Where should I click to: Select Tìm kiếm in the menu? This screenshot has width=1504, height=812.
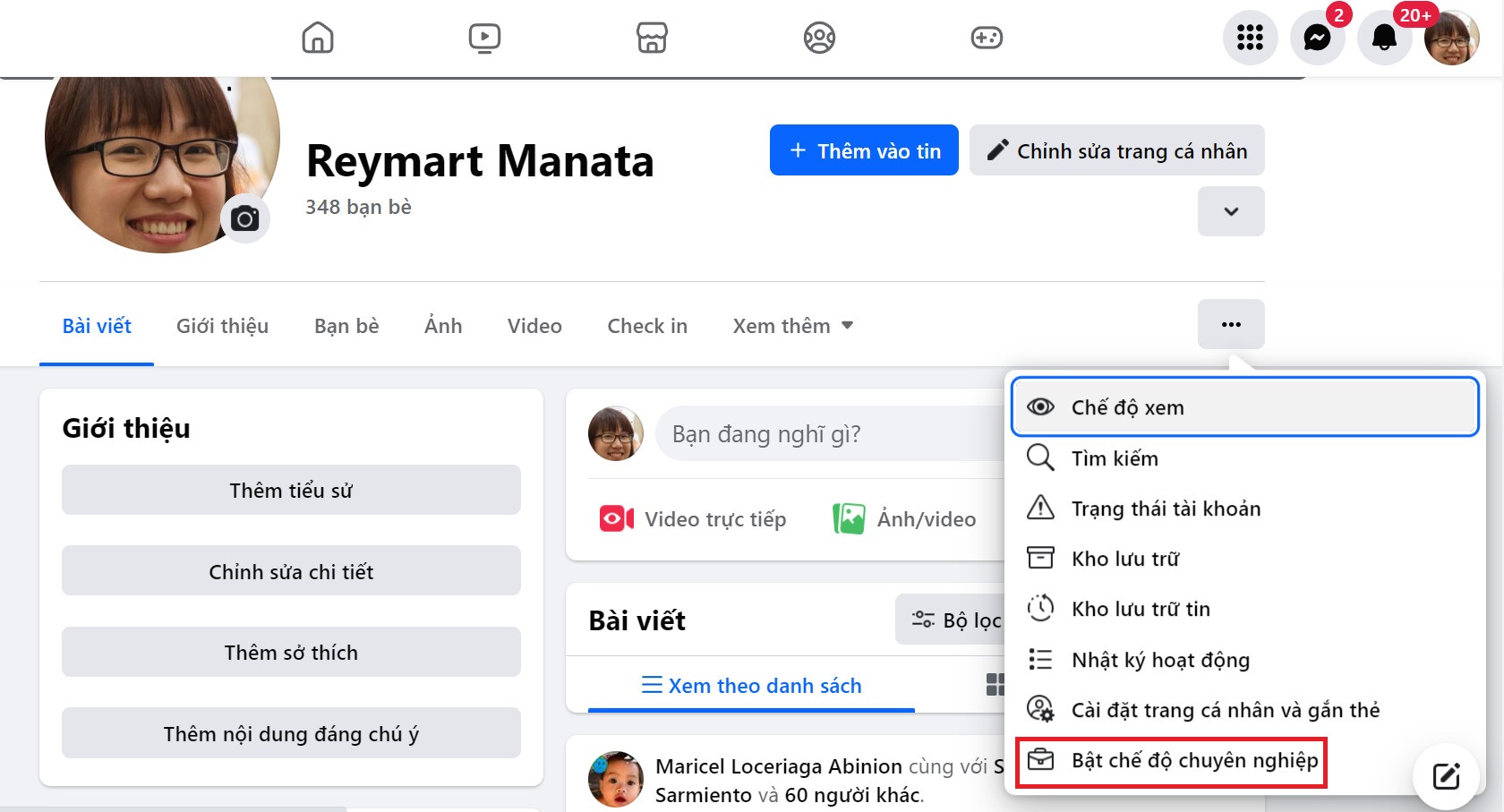1244,458
